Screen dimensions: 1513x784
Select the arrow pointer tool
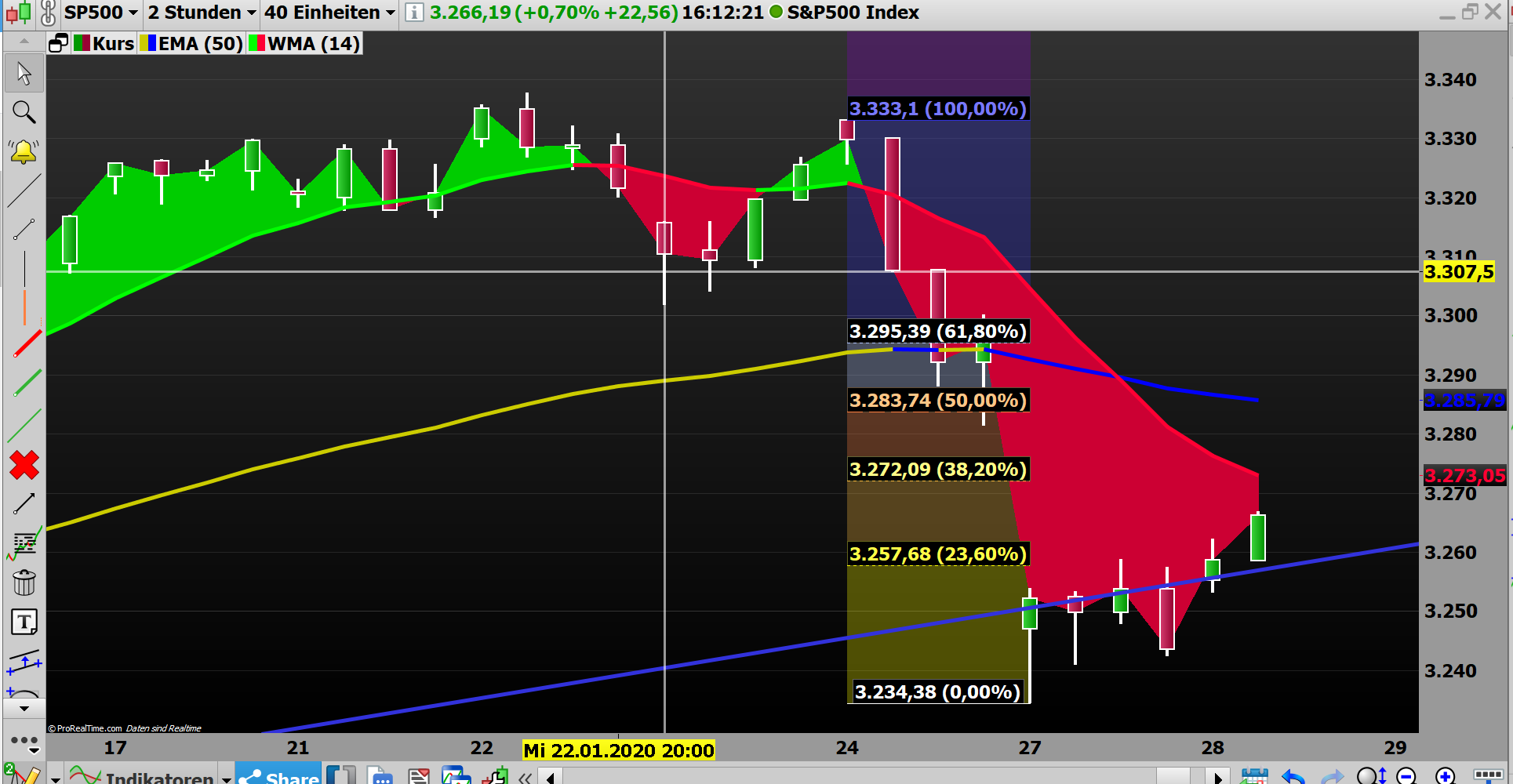24,72
